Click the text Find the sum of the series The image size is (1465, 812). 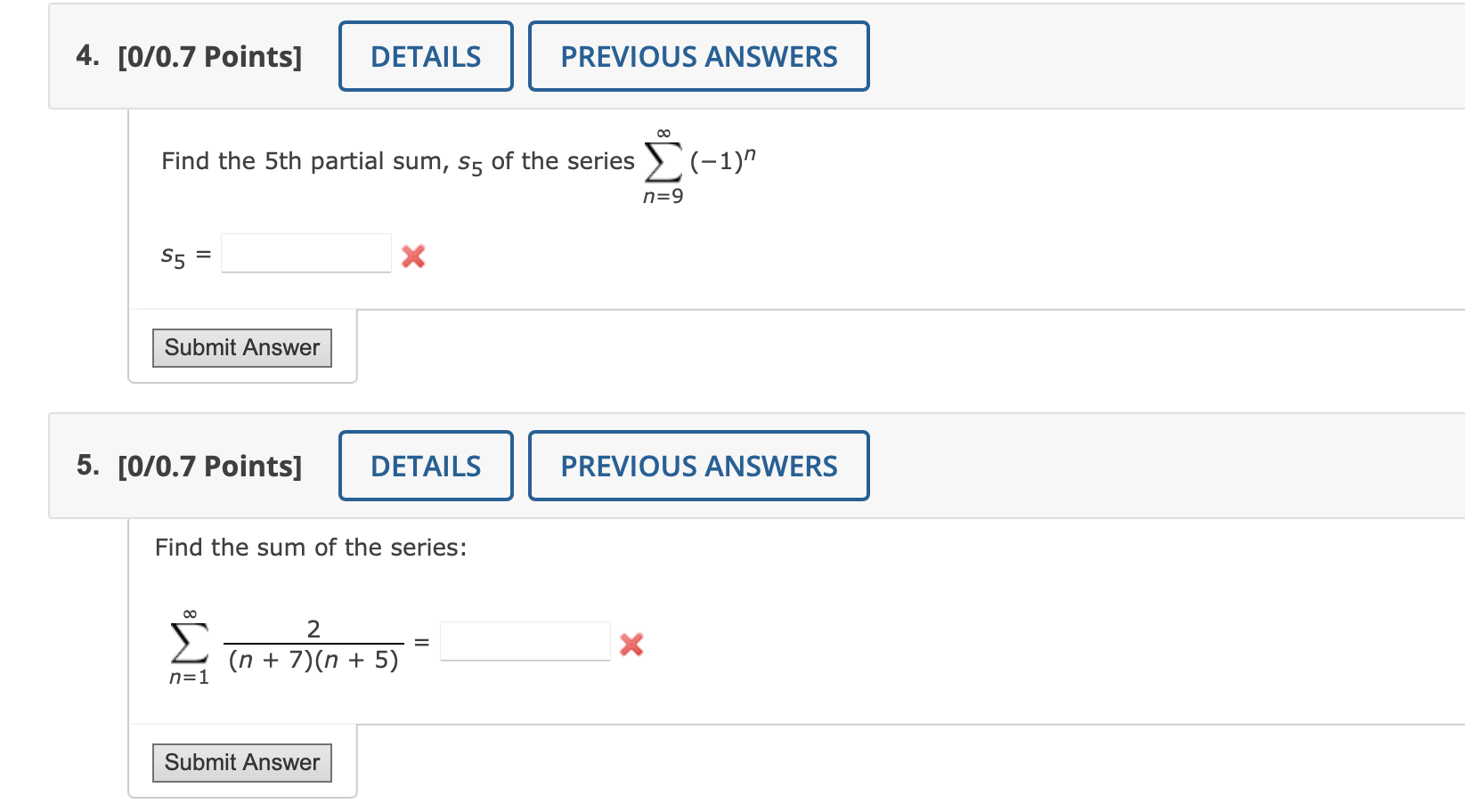[309, 548]
